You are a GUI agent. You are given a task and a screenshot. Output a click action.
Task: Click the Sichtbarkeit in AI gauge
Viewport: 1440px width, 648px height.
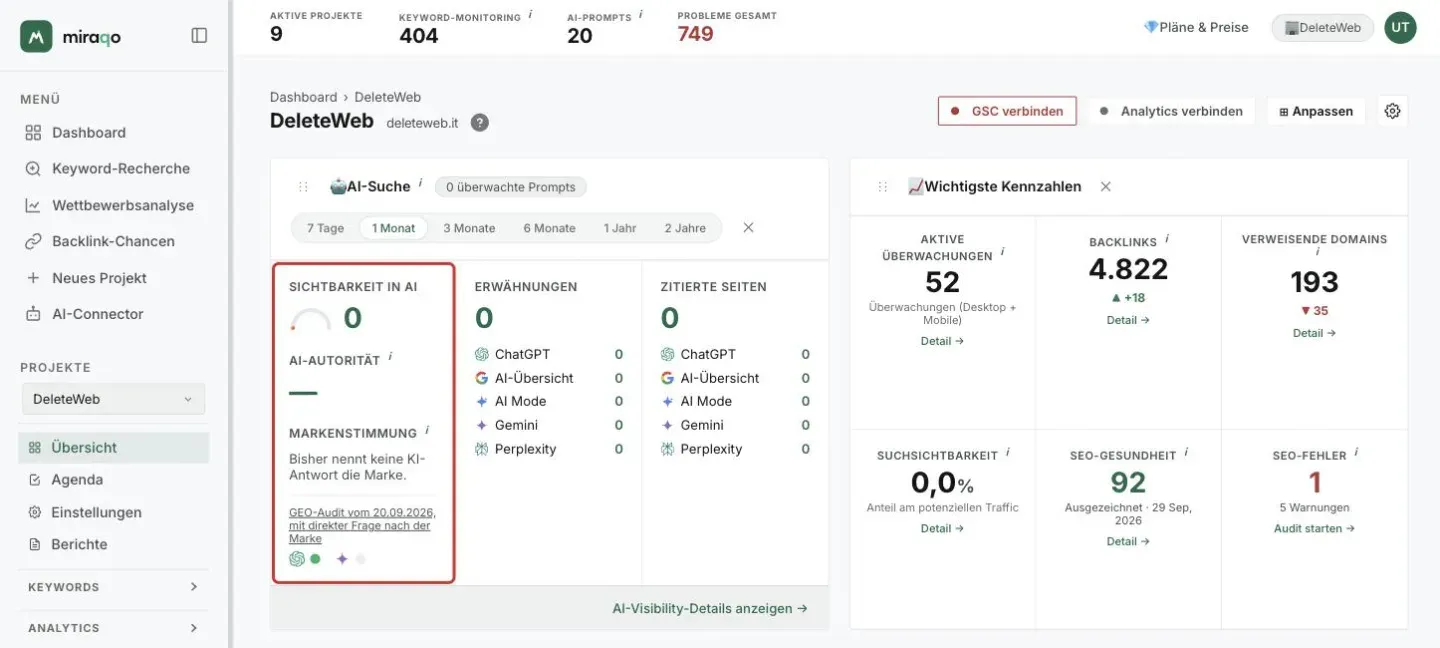pos(310,320)
